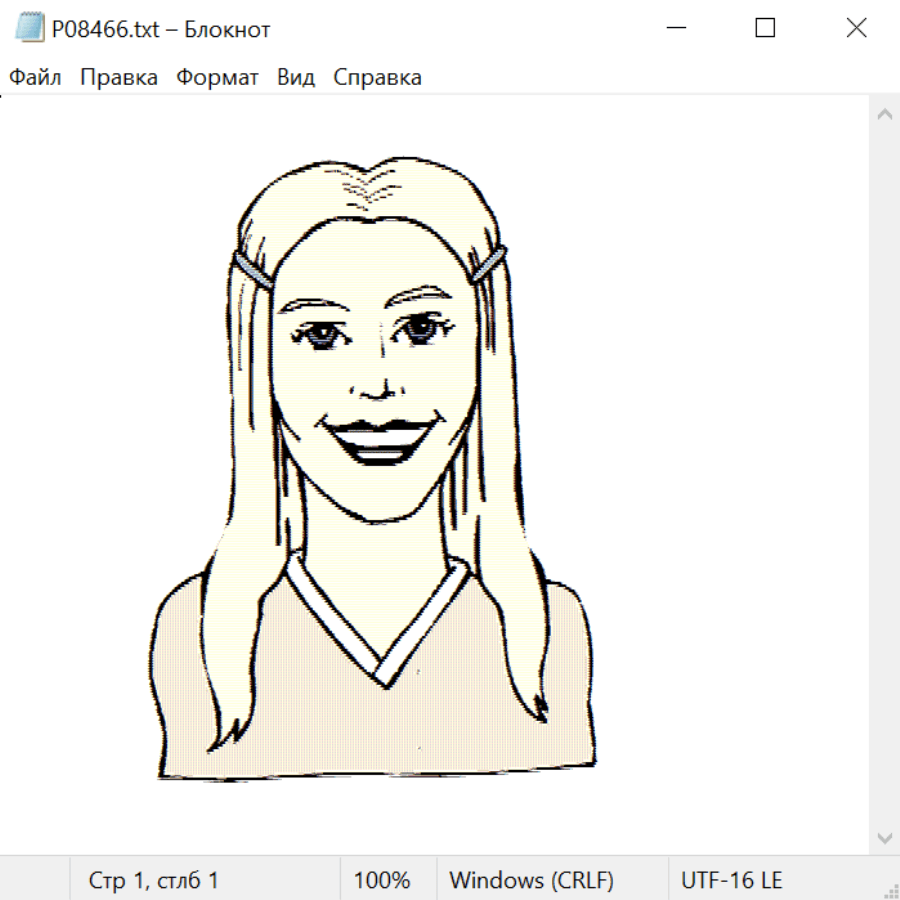Open the Файл menu
The image size is (900, 900).
pyautogui.click(x=36, y=78)
